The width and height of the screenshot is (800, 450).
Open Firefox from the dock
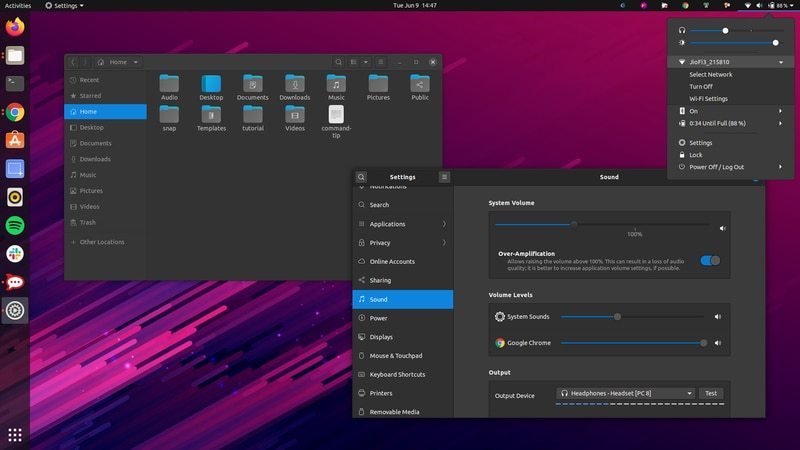click(x=15, y=27)
